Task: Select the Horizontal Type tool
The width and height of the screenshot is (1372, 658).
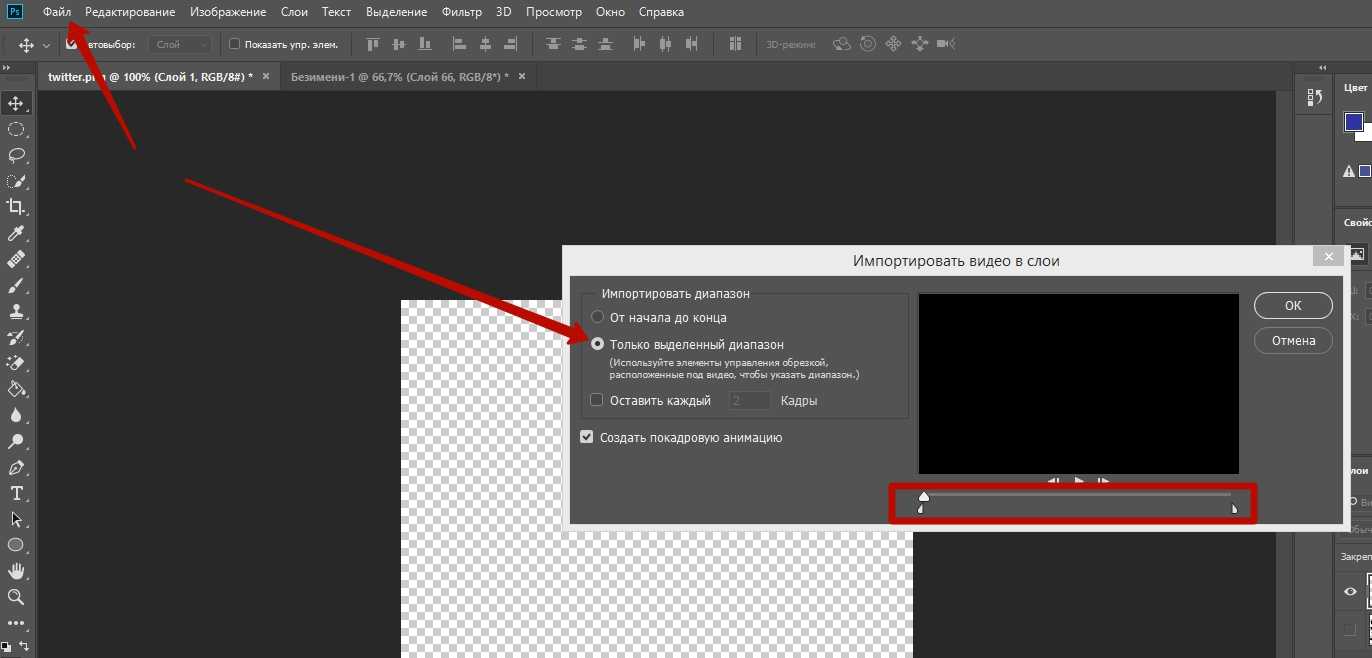Action: pyautogui.click(x=16, y=493)
